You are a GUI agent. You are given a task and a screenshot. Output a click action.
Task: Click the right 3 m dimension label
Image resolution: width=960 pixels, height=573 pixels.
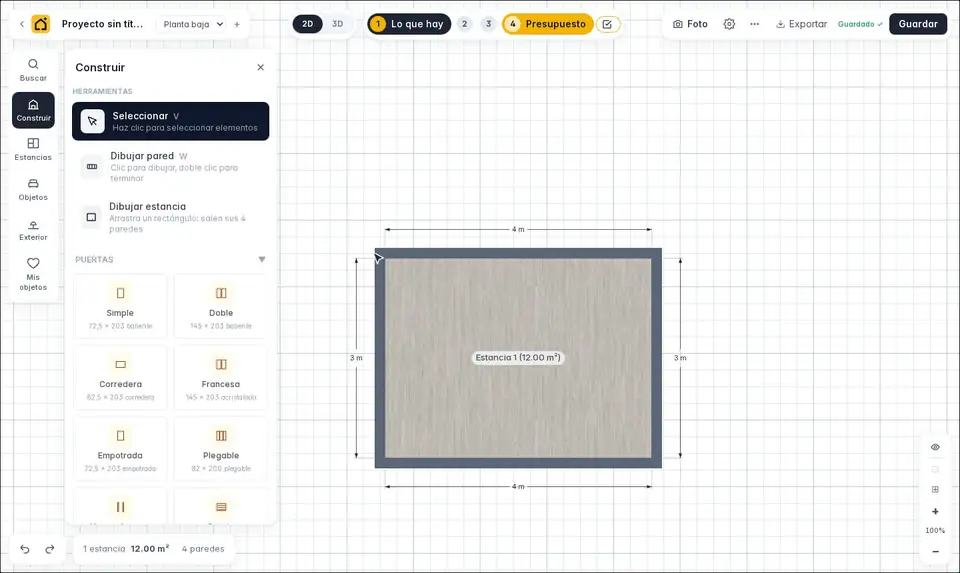click(680, 358)
